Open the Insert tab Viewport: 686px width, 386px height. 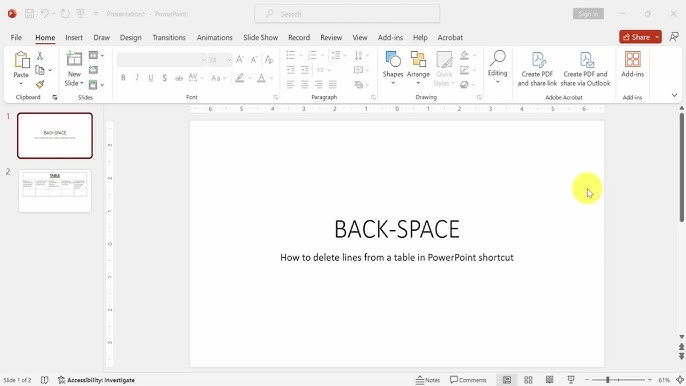[74, 38]
